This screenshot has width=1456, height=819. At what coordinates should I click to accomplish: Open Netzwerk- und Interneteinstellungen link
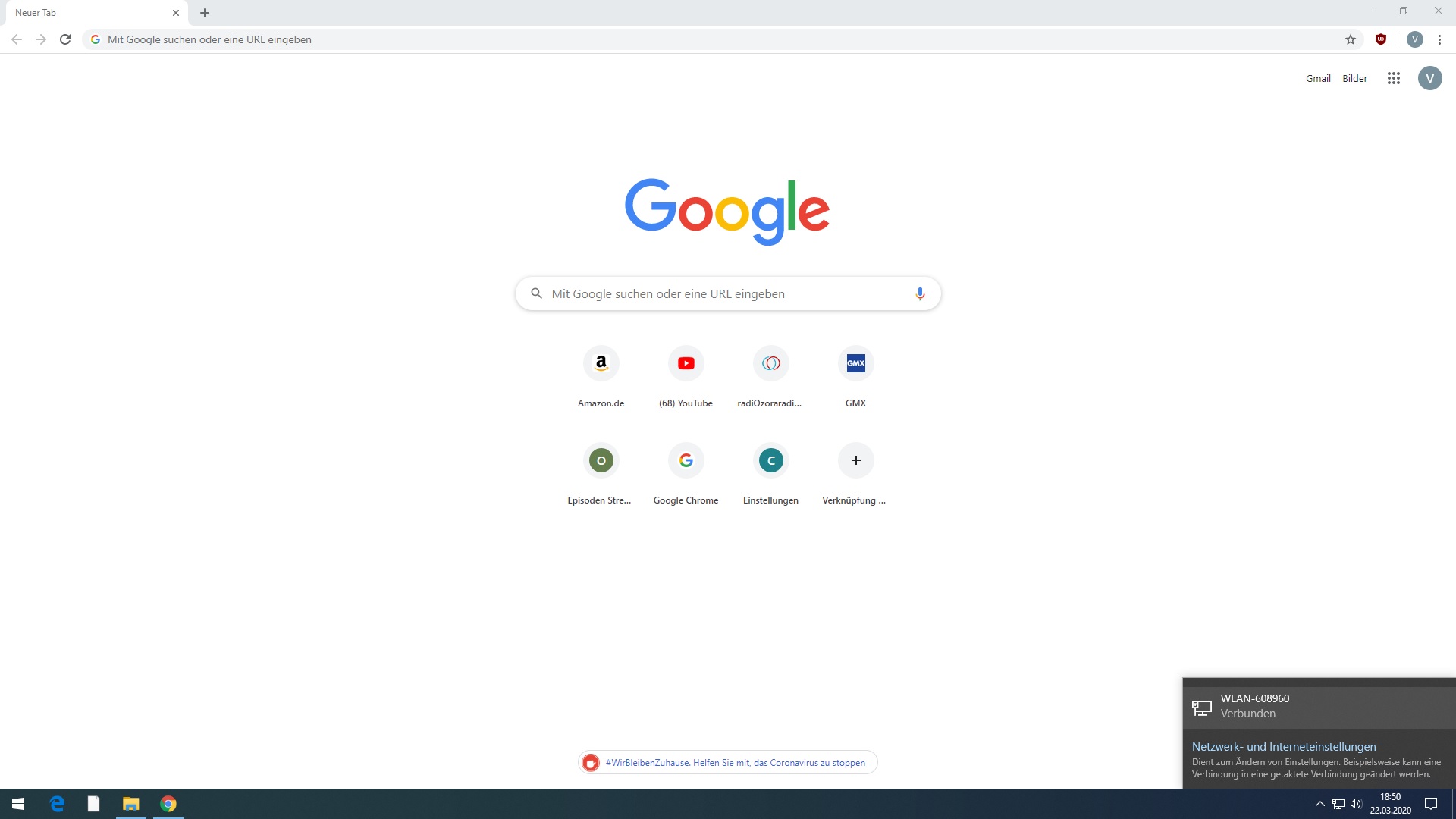[x=1283, y=746]
